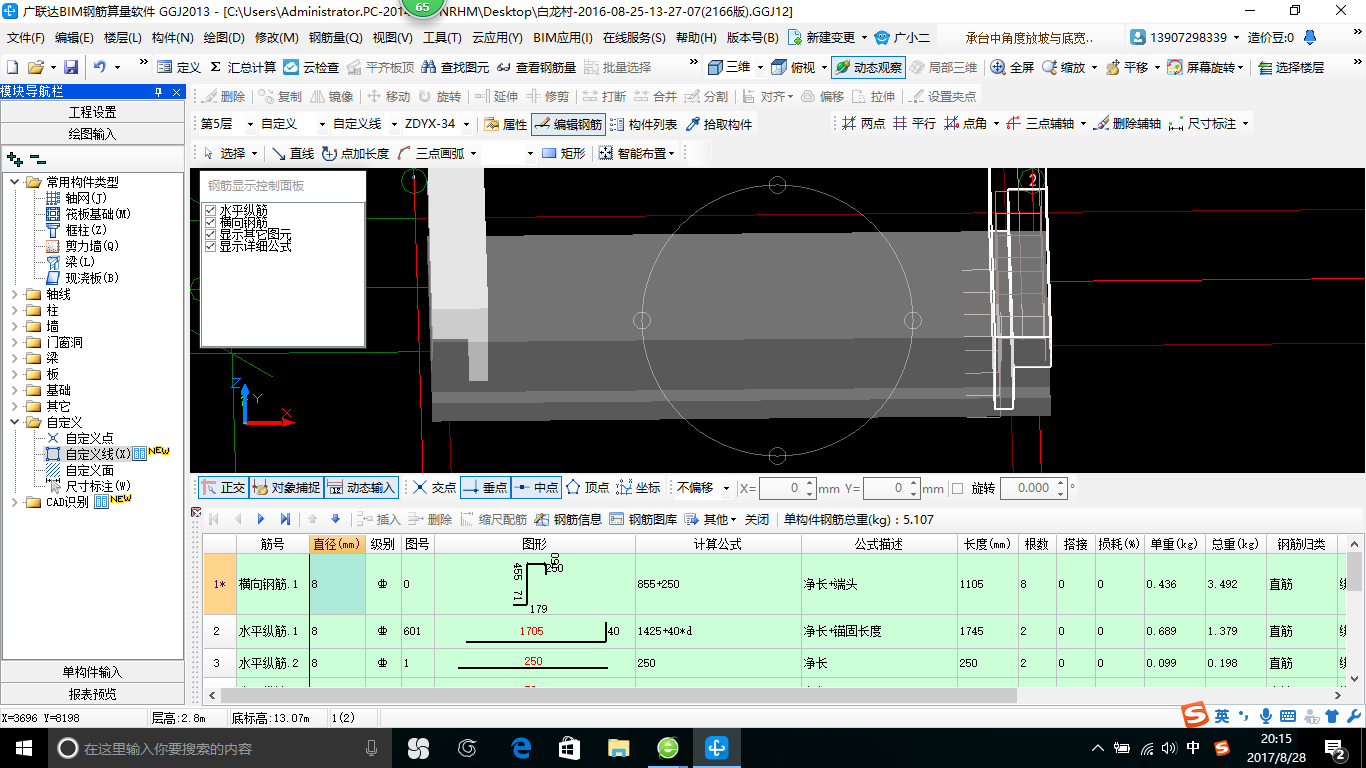Click taskbar search box
The width and height of the screenshot is (1366, 768).
pyautogui.click(x=219, y=747)
